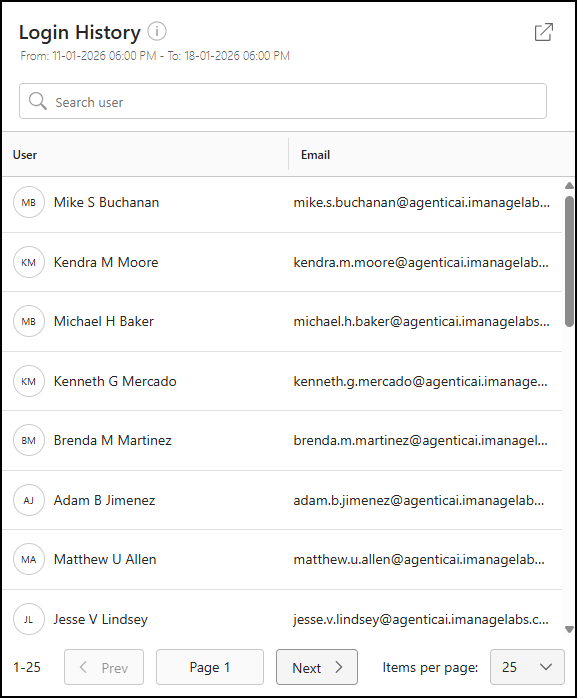Select user name Matthew U Allen

pyautogui.click(x=105, y=560)
